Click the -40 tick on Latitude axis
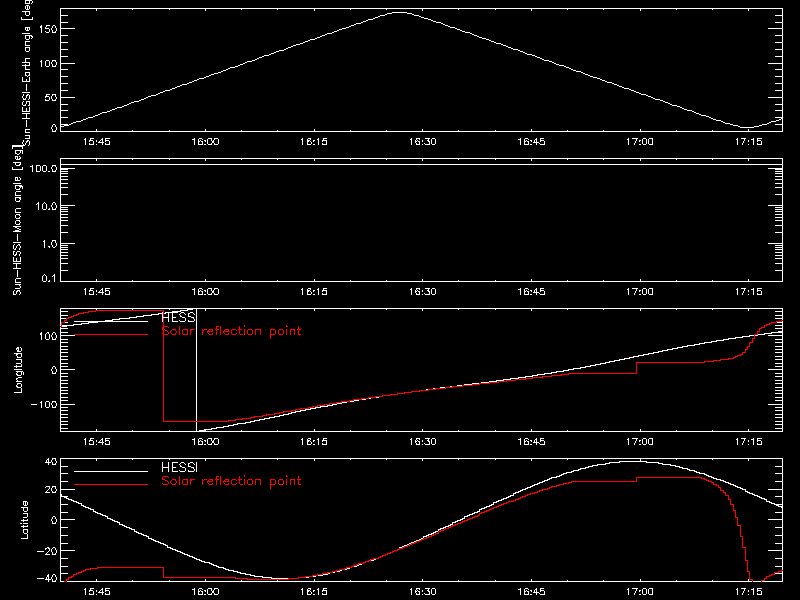The image size is (800, 600). point(47,578)
